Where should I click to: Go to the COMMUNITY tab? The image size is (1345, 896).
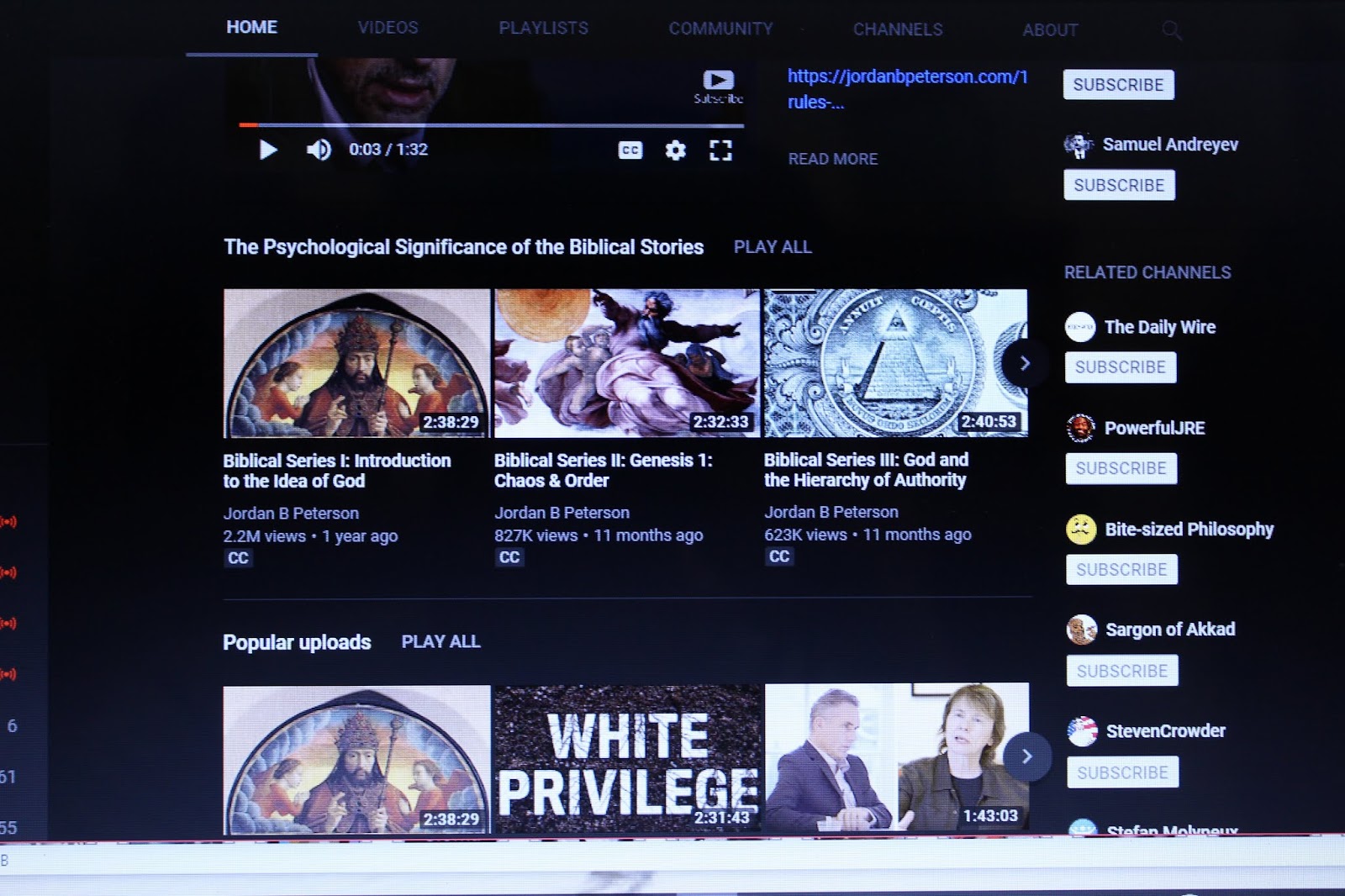pos(720,29)
